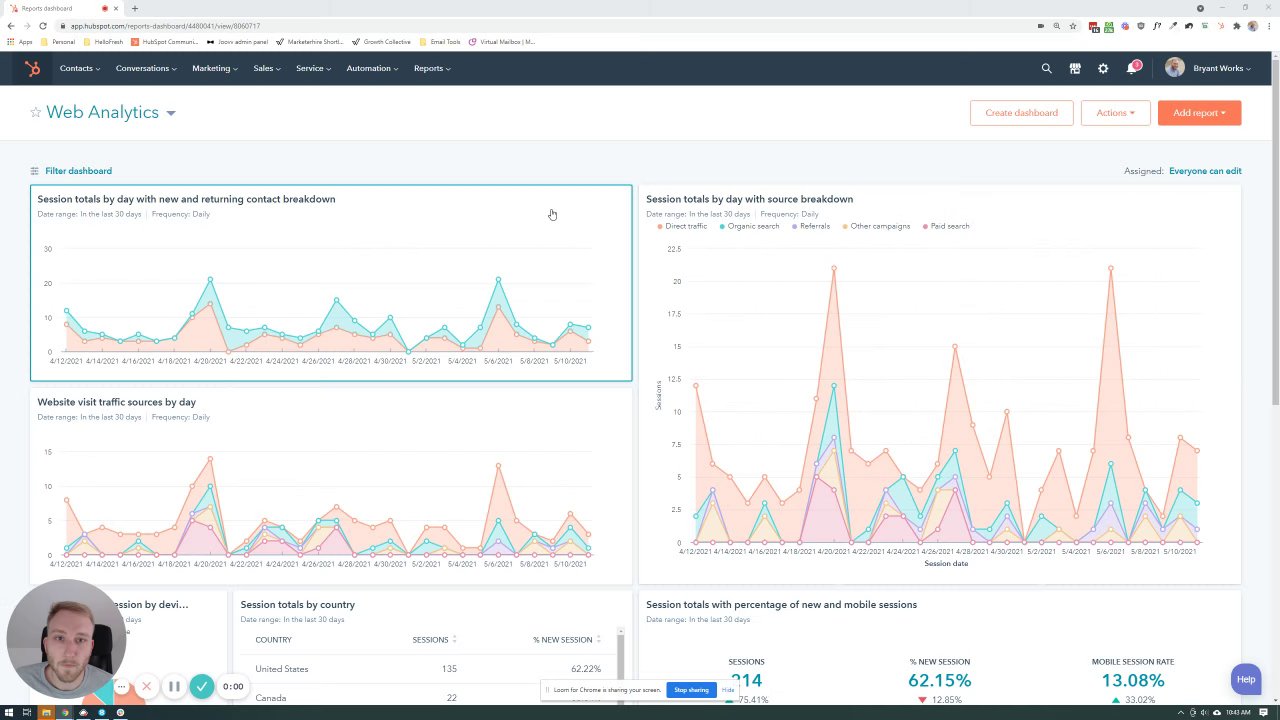Toggle Direct traffic legend series
This screenshot has width=1280, height=720.
tap(682, 226)
